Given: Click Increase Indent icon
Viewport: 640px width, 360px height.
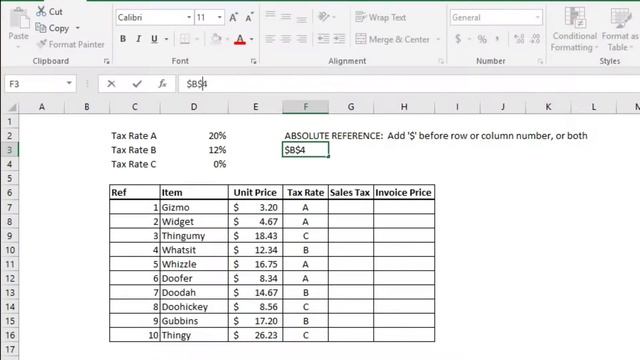Looking at the screenshot, I should point(339,39).
